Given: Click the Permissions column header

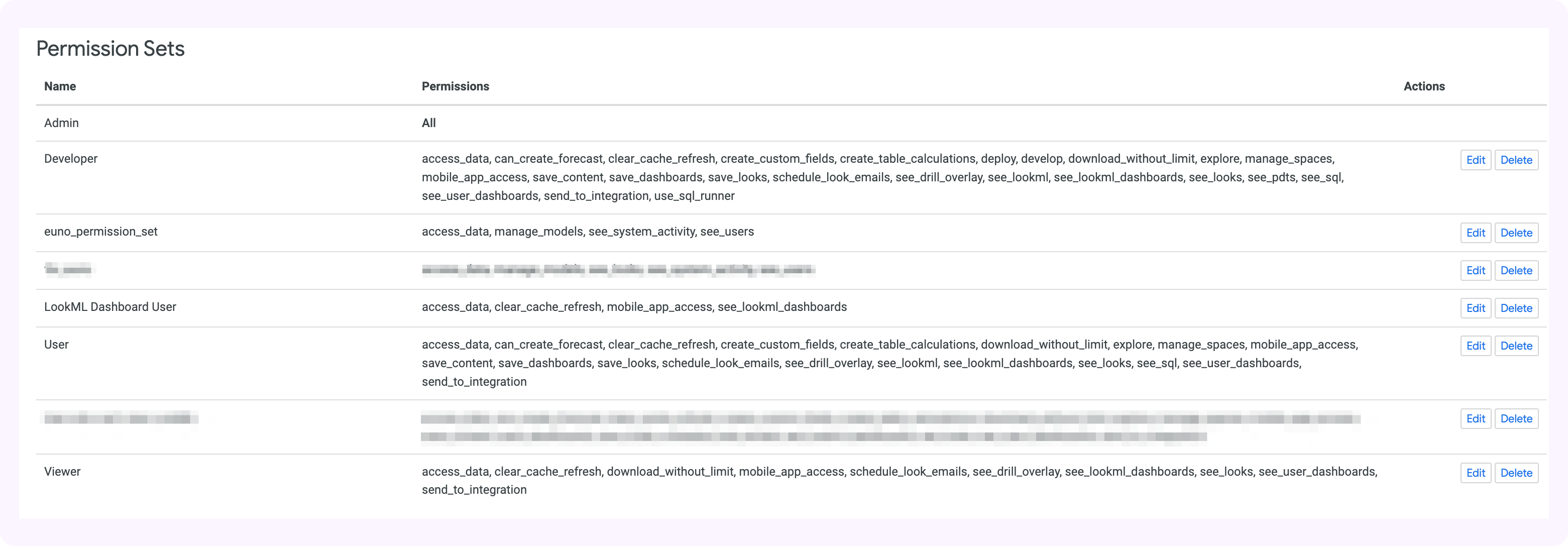Looking at the screenshot, I should (x=456, y=86).
